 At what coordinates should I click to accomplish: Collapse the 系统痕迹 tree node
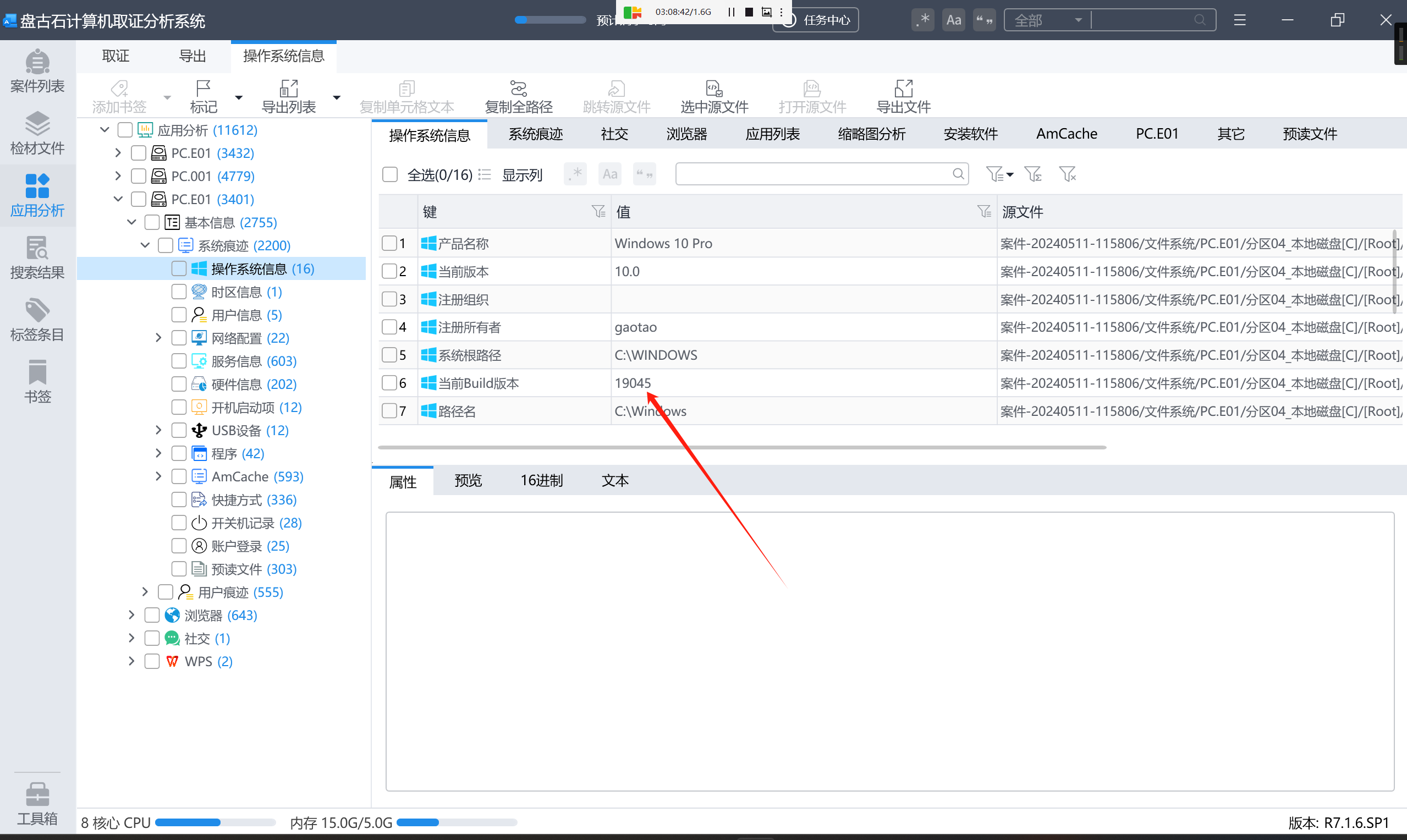click(145, 246)
